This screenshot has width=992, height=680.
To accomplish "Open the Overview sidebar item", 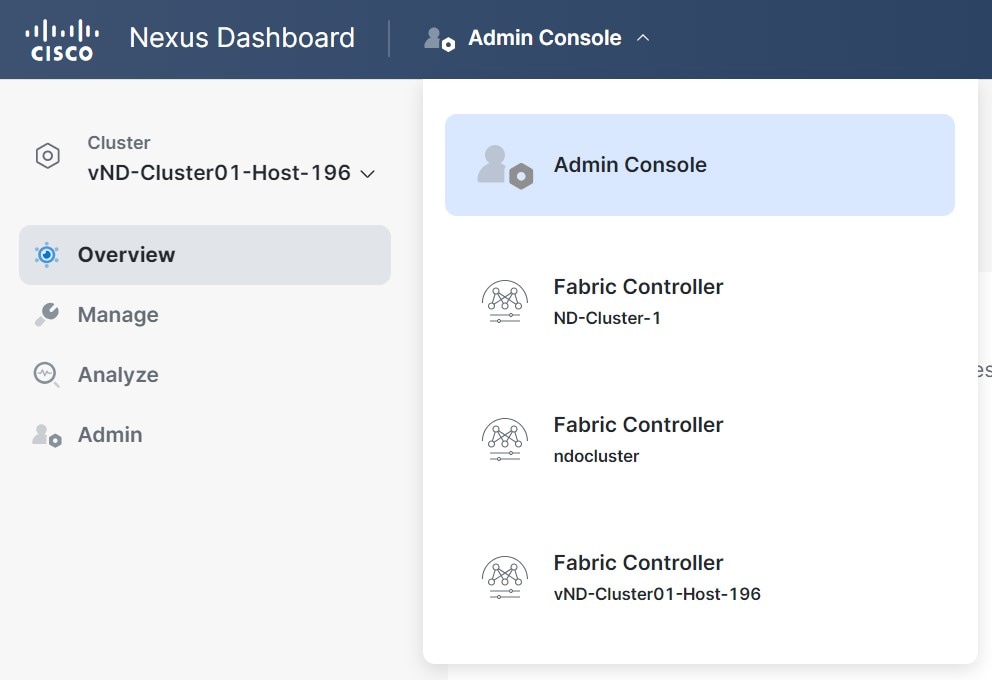I will click(205, 255).
